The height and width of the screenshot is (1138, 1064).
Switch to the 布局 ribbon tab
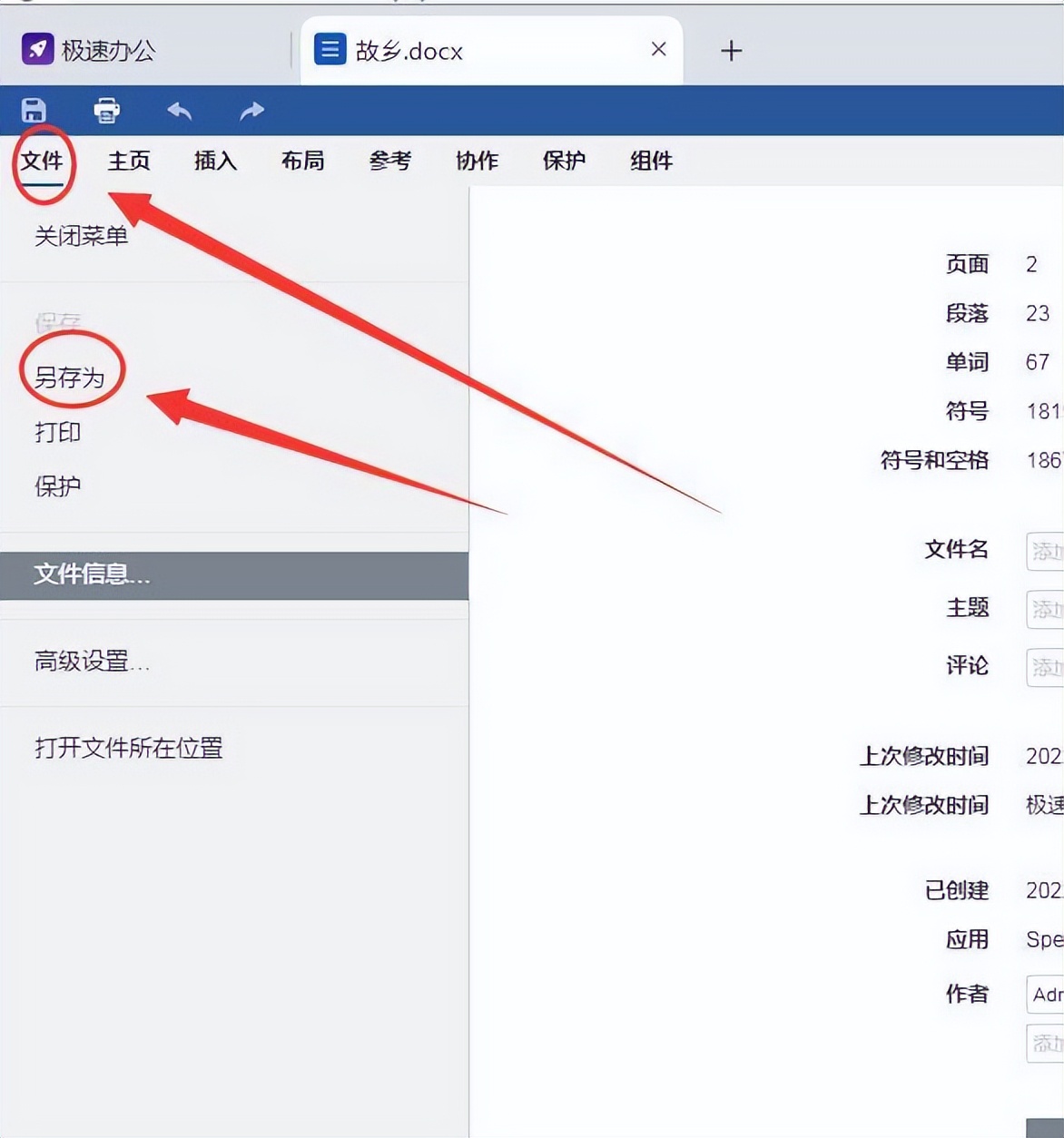coord(301,162)
